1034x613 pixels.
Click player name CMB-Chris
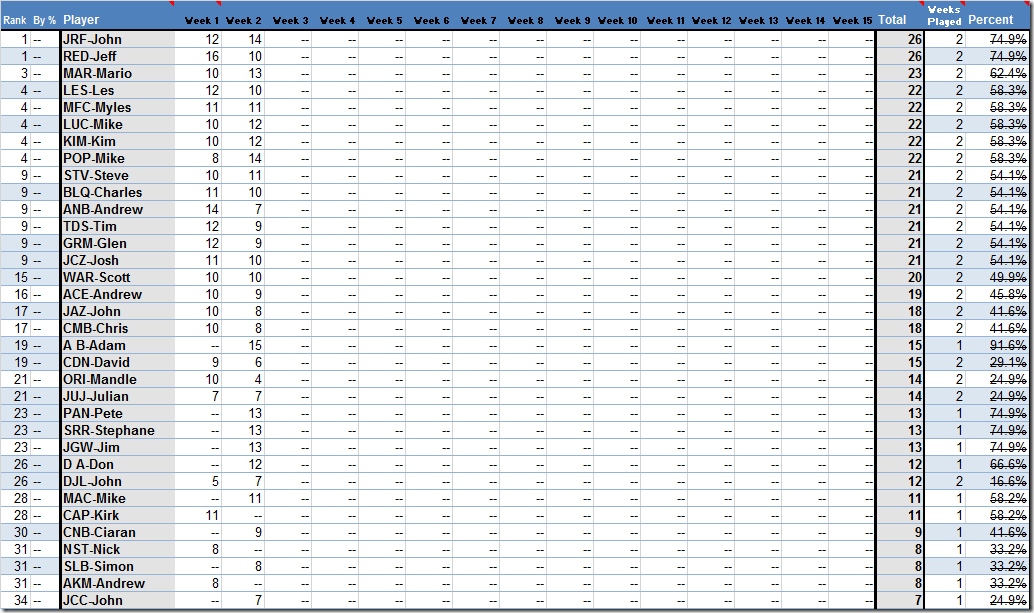(96, 329)
